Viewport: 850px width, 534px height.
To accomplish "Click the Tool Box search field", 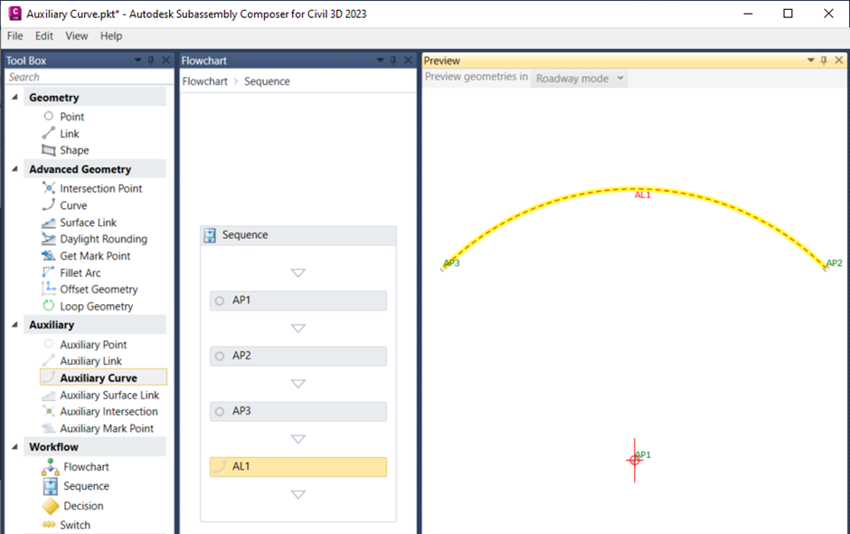I will [88, 77].
